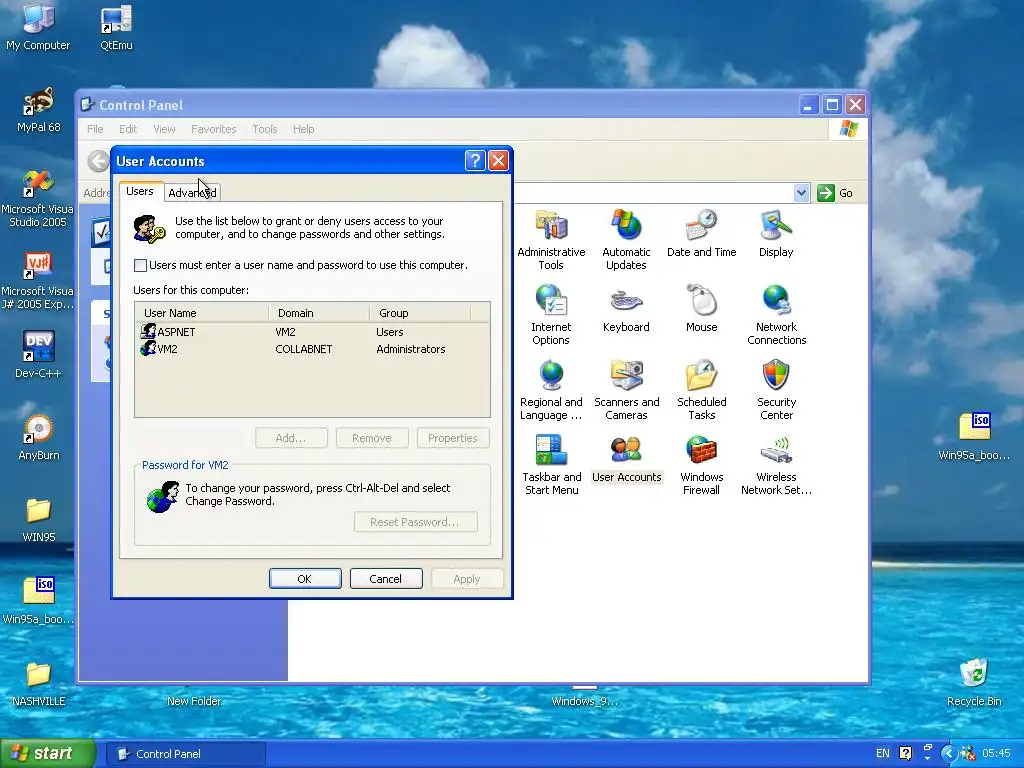The width and height of the screenshot is (1024, 768).
Task: Select AnyBurn desktop shortcut
Action: (38, 437)
